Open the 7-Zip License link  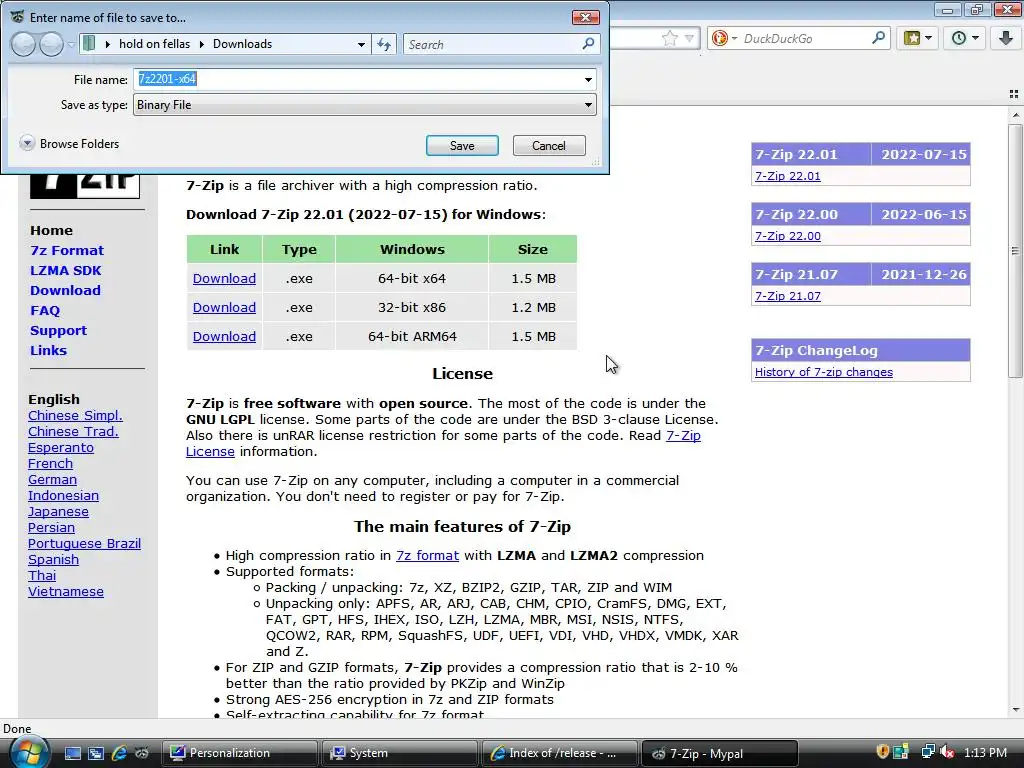(x=683, y=436)
